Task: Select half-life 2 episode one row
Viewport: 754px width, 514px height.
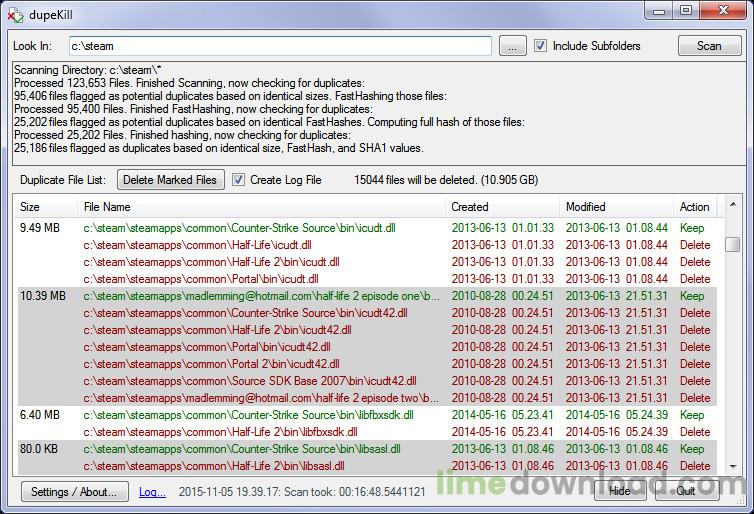Action: (367, 296)
